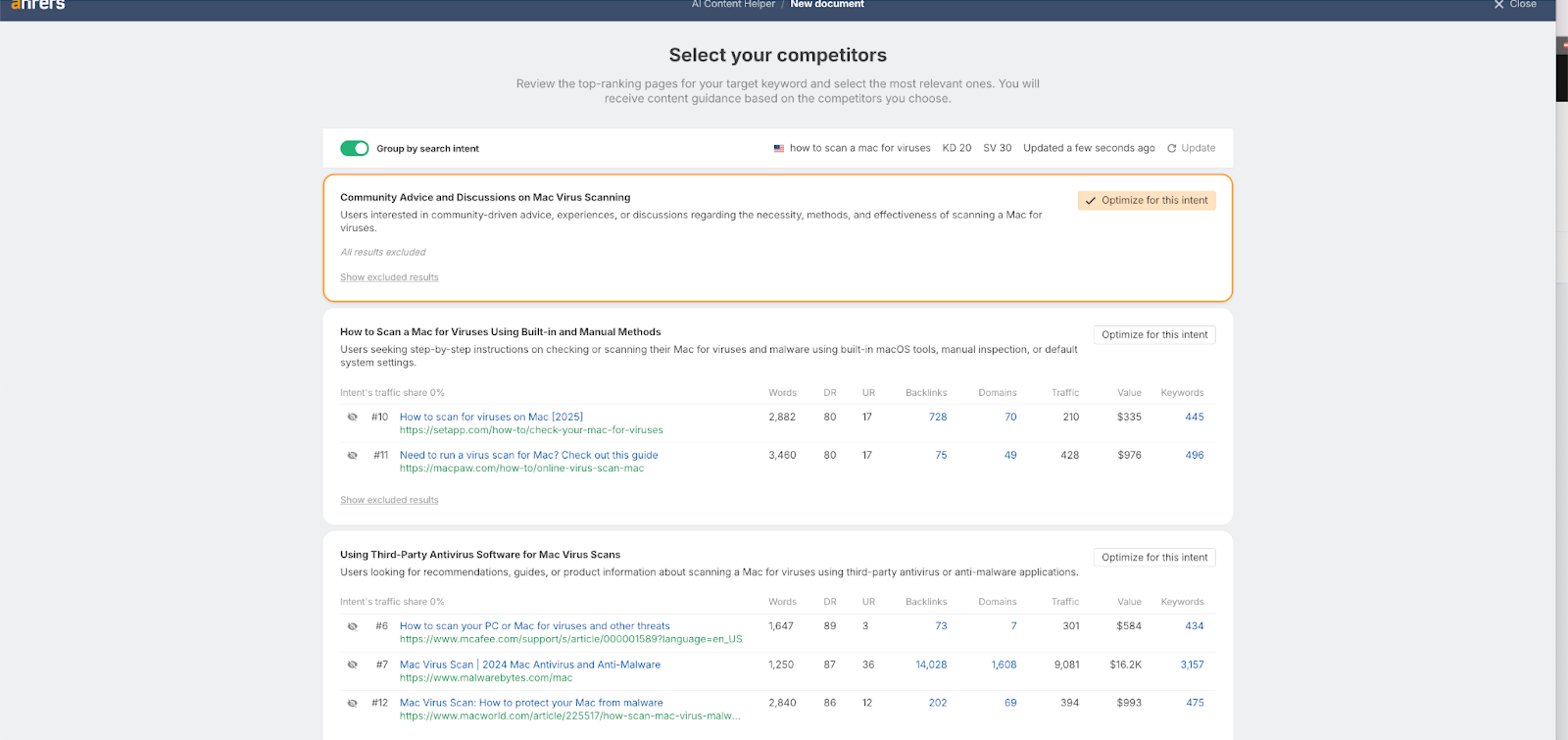Open AI Content Helper breadcrumb

[x=733, y=5]
